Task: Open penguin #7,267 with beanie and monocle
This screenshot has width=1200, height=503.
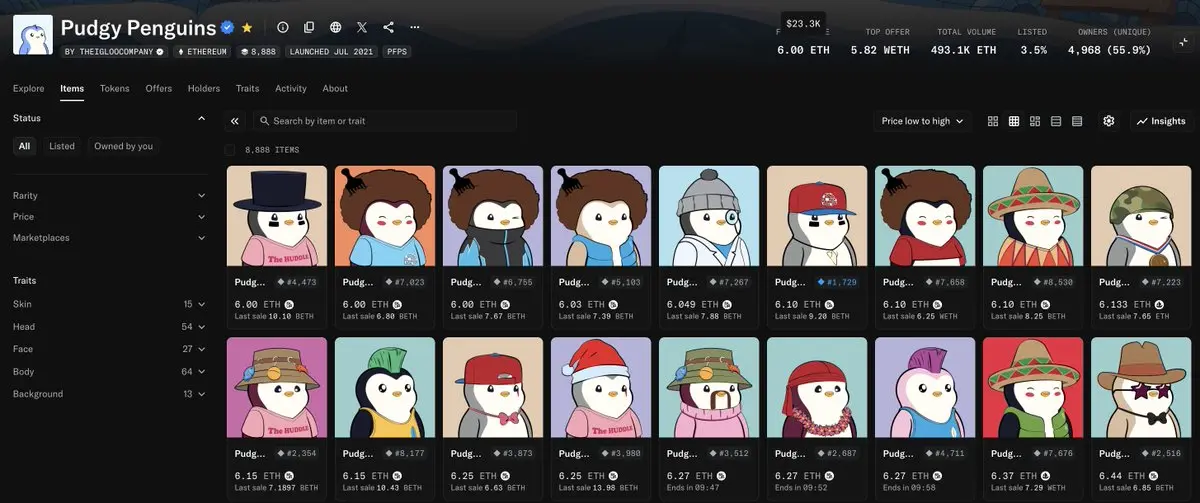Action: click(x=709, y=247)
